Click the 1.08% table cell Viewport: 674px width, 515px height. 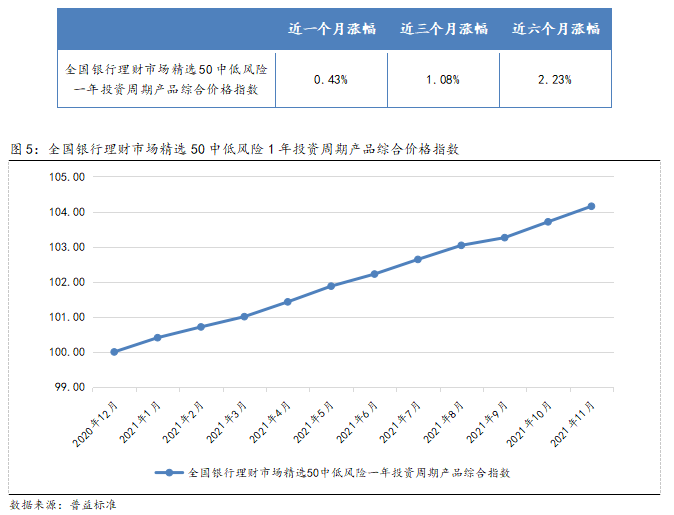click(443, 79)
